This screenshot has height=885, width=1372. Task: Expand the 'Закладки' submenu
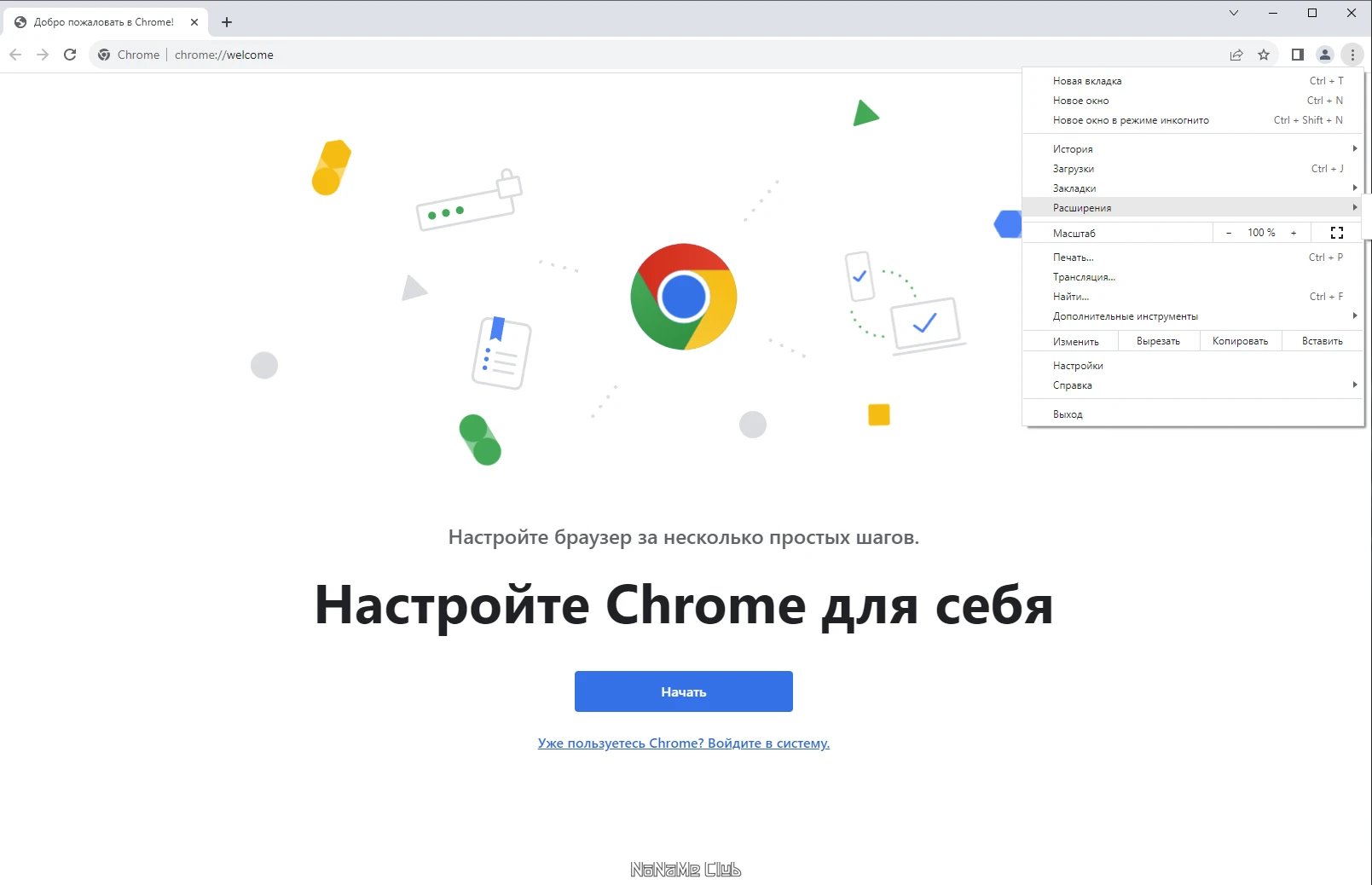click(x=1193, y=188)
